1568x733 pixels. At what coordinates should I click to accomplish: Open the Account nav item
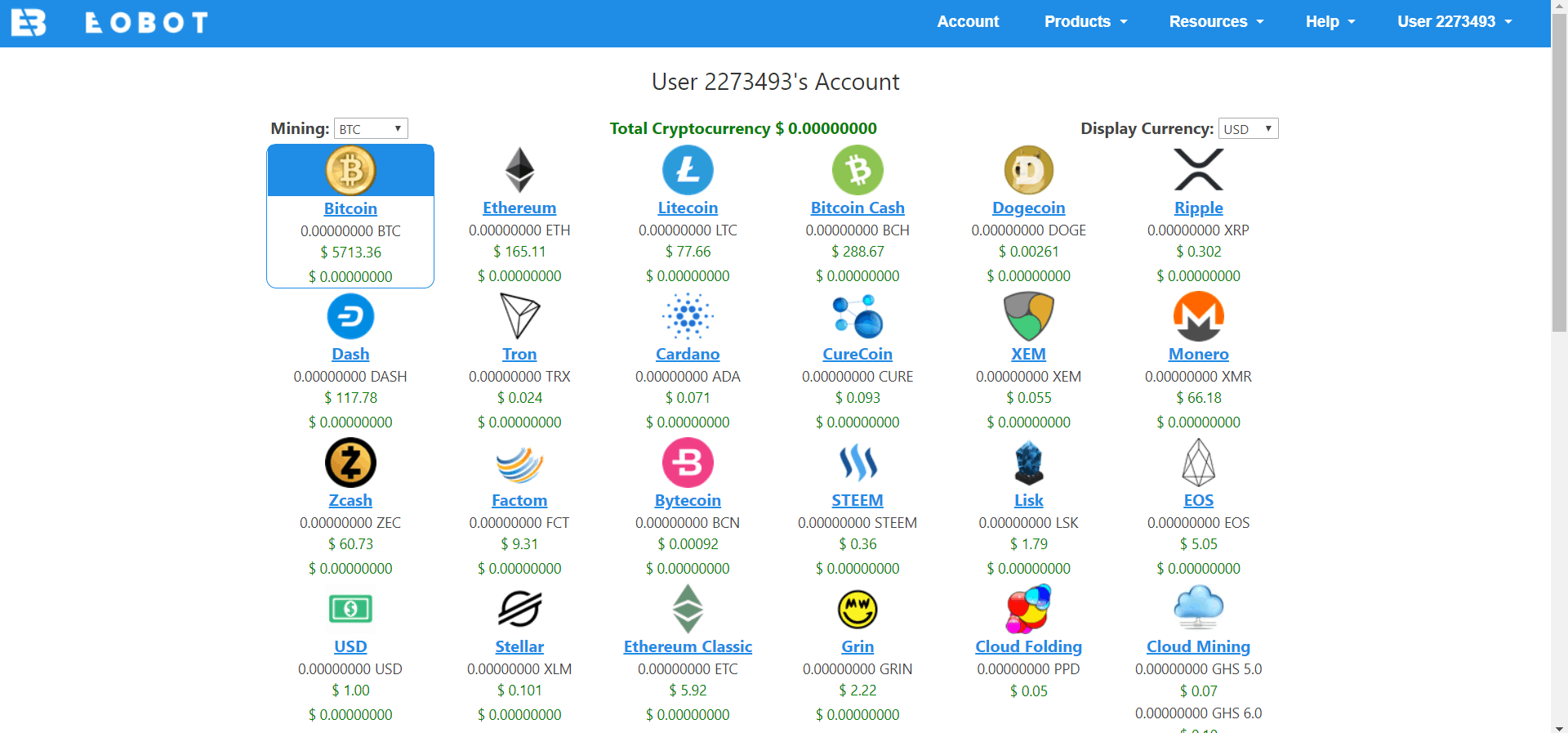(x=968, y=22)
